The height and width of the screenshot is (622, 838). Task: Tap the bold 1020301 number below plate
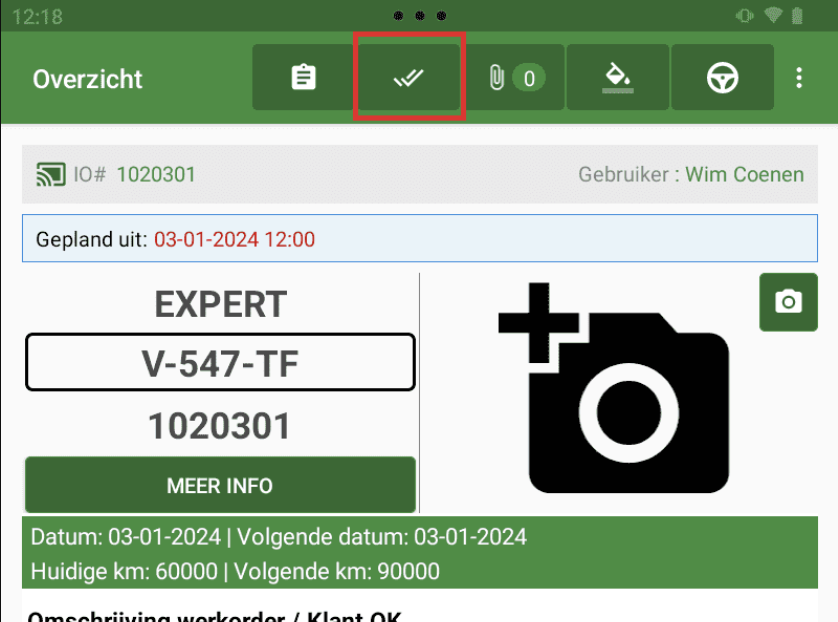[x=219, y=426]
